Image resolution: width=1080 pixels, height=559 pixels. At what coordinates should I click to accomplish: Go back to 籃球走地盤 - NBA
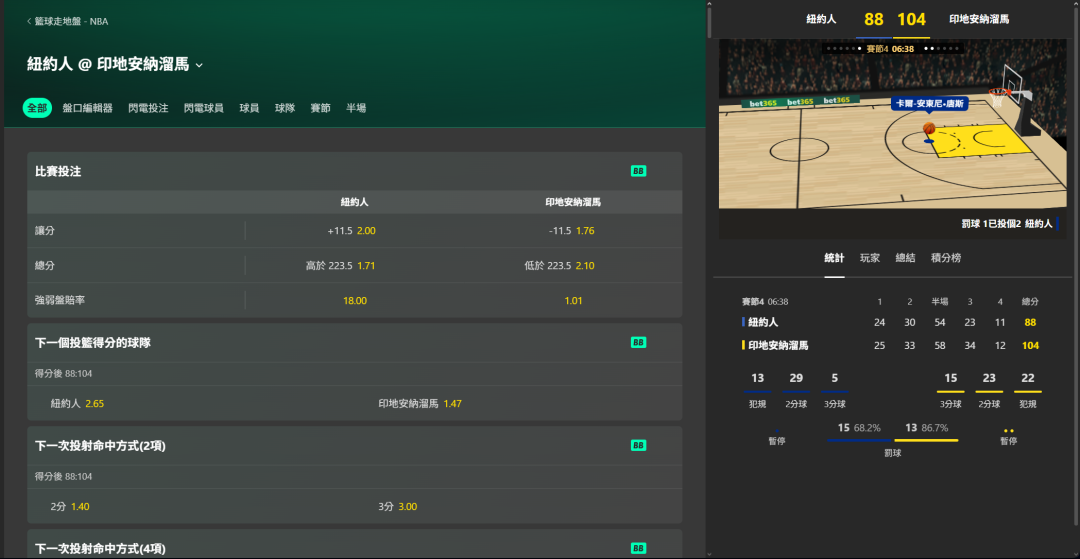(x=68, y=21)
